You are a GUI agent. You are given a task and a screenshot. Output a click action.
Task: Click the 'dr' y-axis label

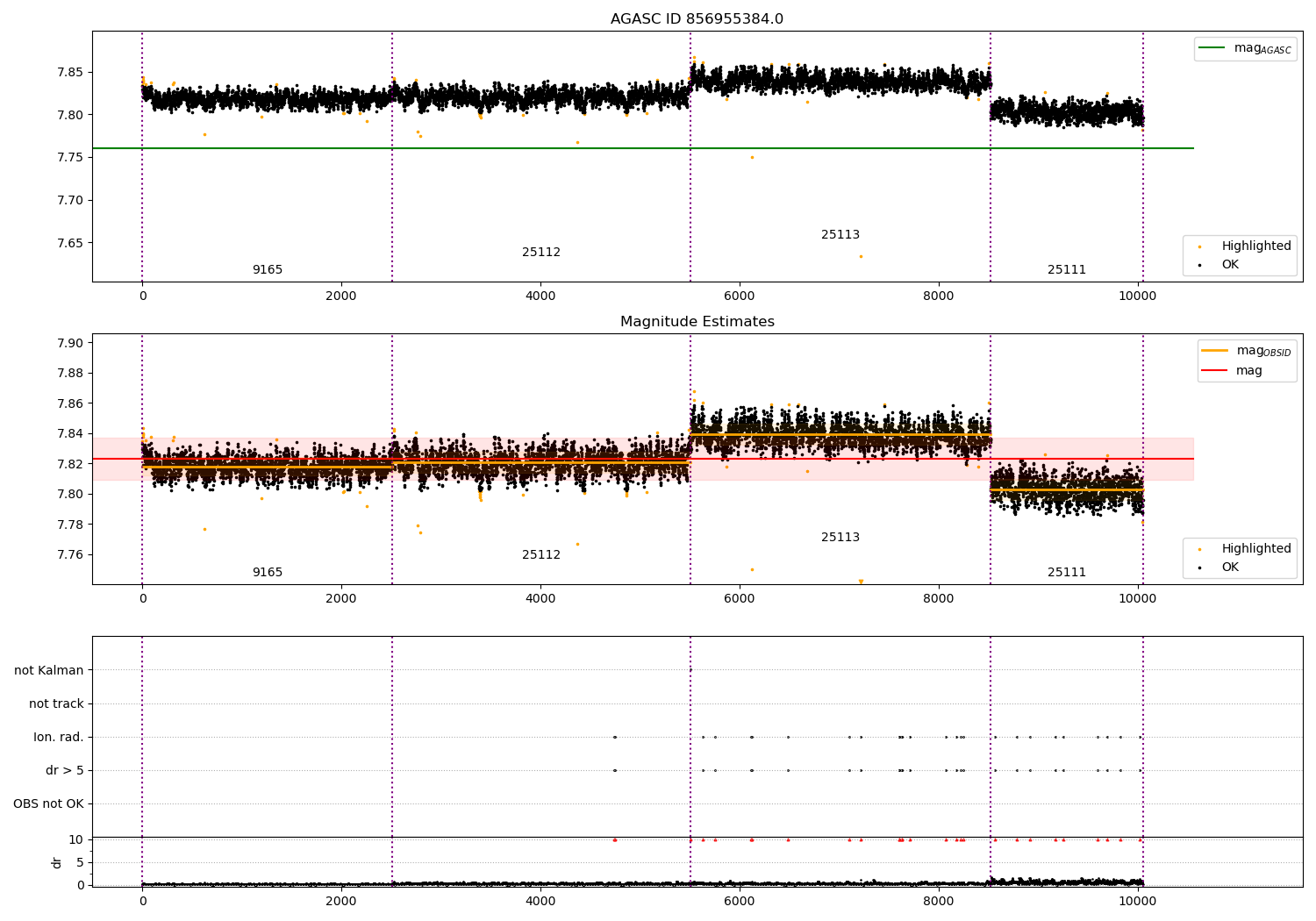coord(57,862)
